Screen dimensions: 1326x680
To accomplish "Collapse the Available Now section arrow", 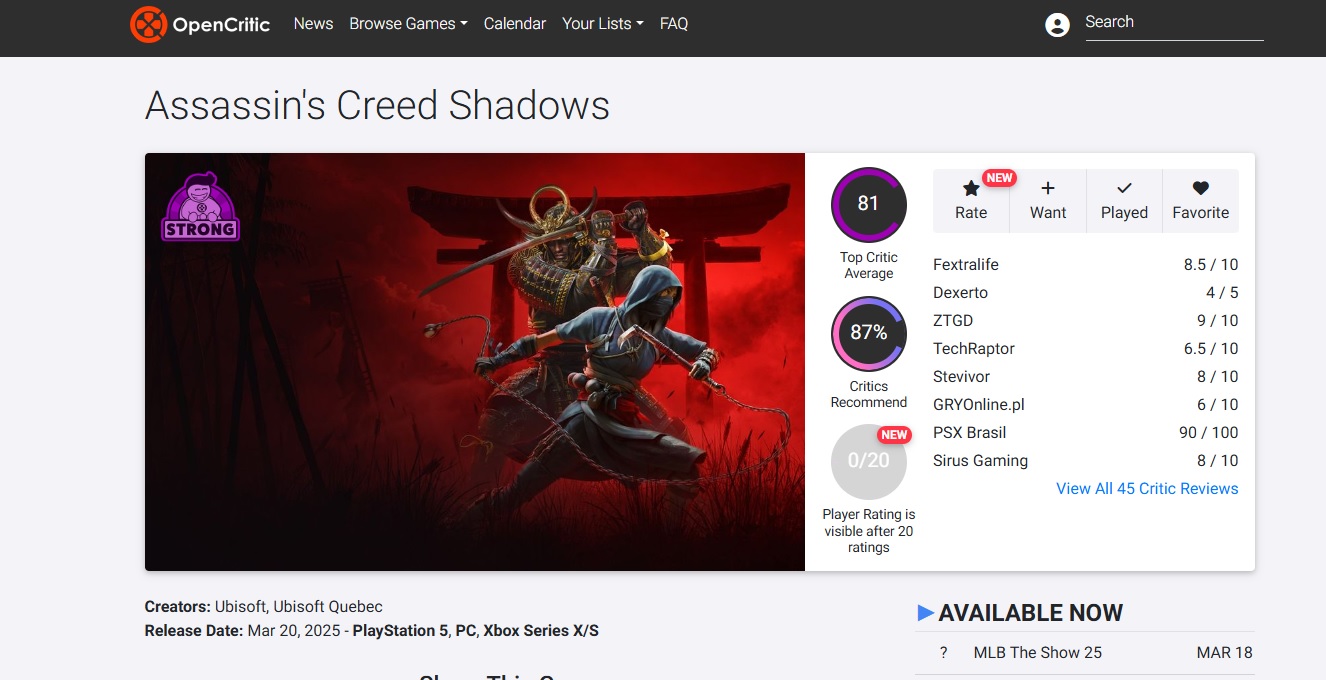I will [926, 613].
